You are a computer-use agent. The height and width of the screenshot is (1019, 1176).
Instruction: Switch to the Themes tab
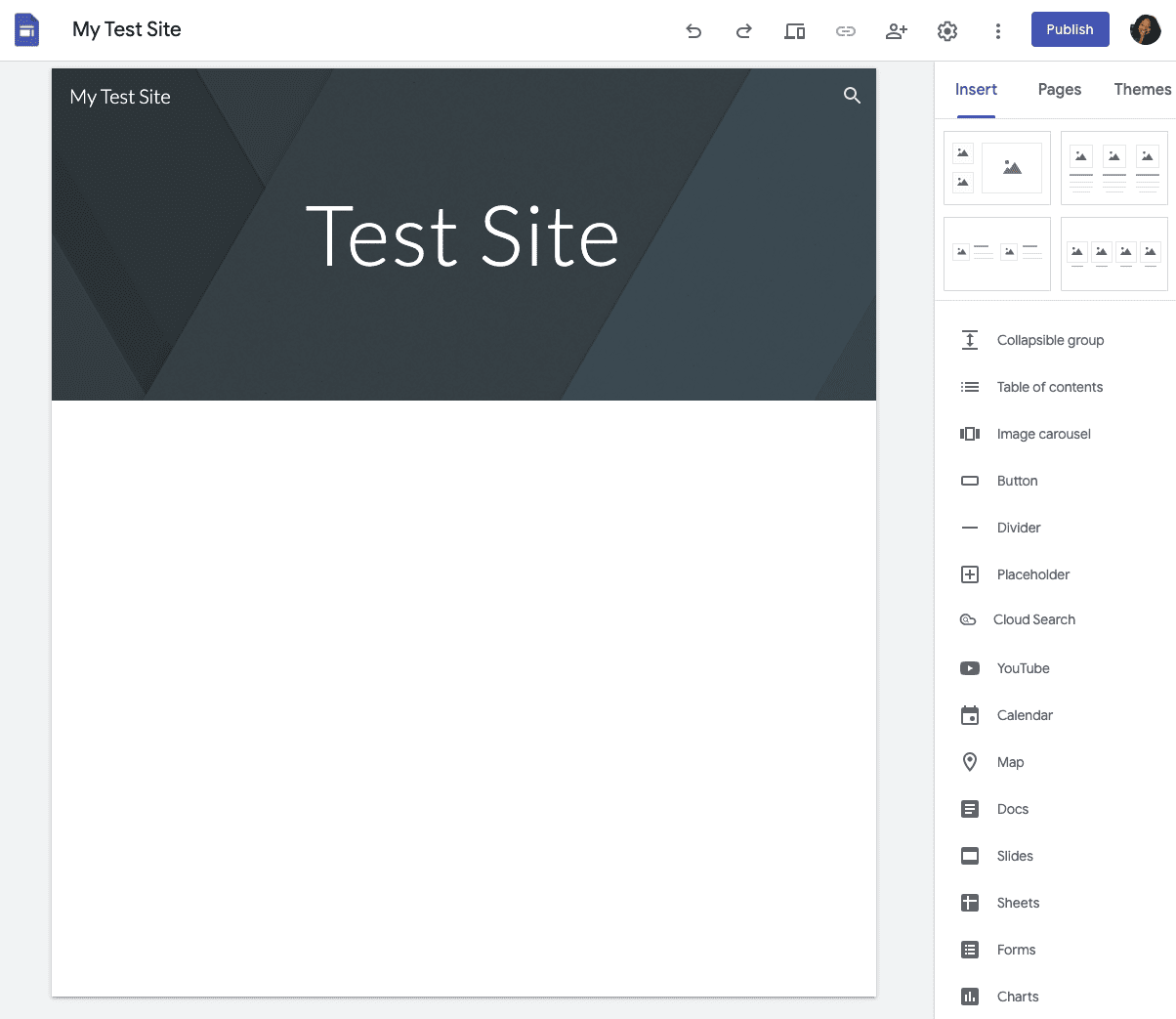[x=1142, y=89]
